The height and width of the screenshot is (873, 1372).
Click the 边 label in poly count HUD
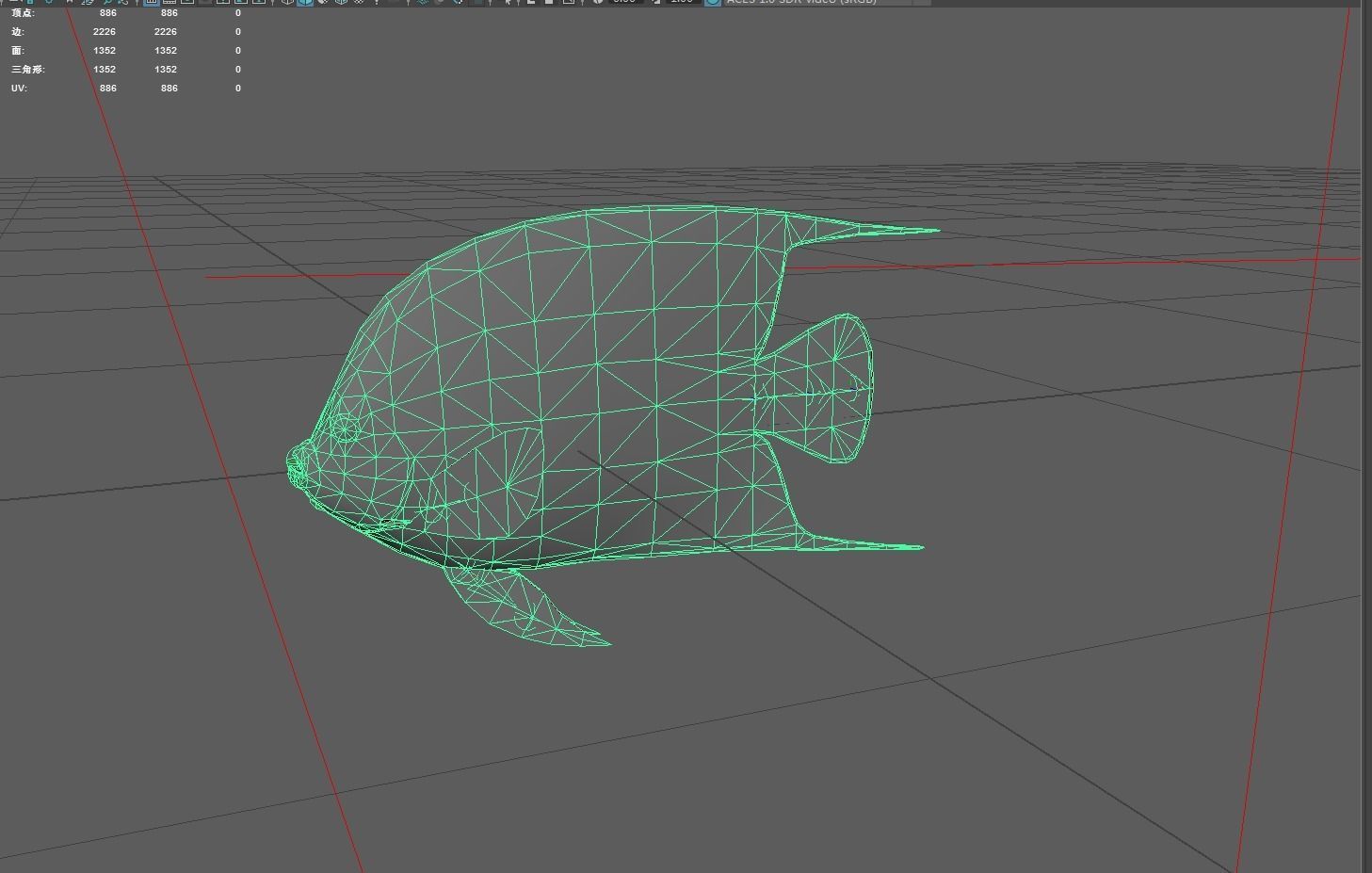17,32
